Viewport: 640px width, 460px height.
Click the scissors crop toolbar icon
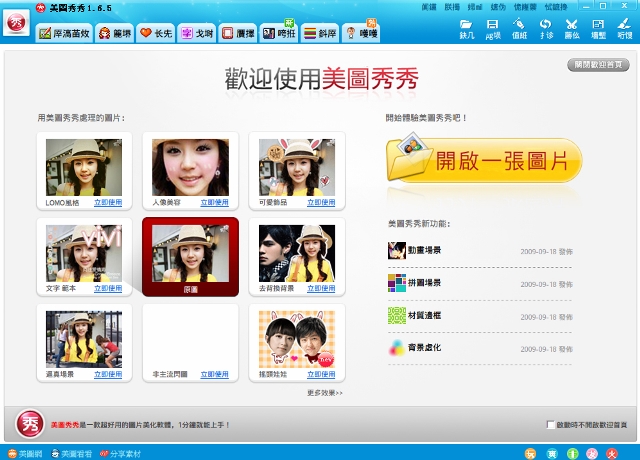(572, 29)
